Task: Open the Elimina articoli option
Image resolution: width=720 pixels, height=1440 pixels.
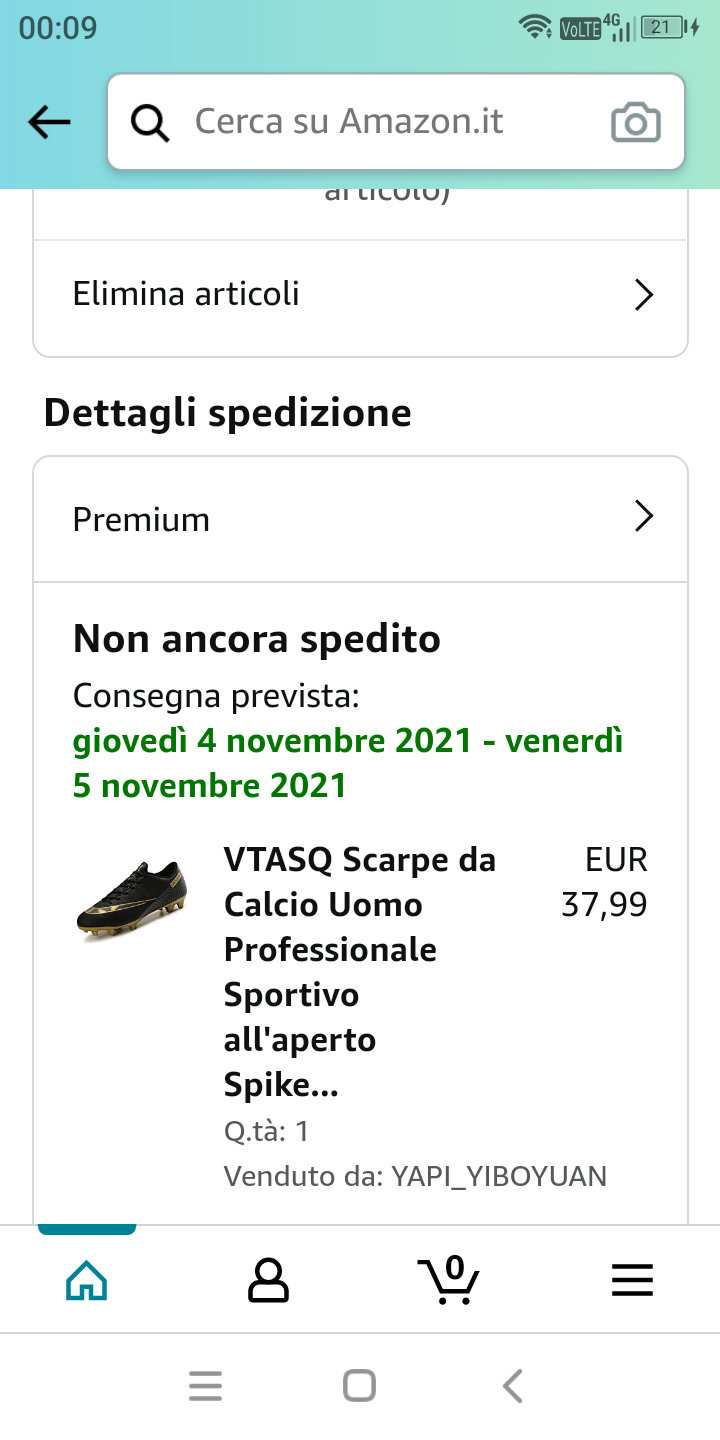Action: (x=186, y=295)
